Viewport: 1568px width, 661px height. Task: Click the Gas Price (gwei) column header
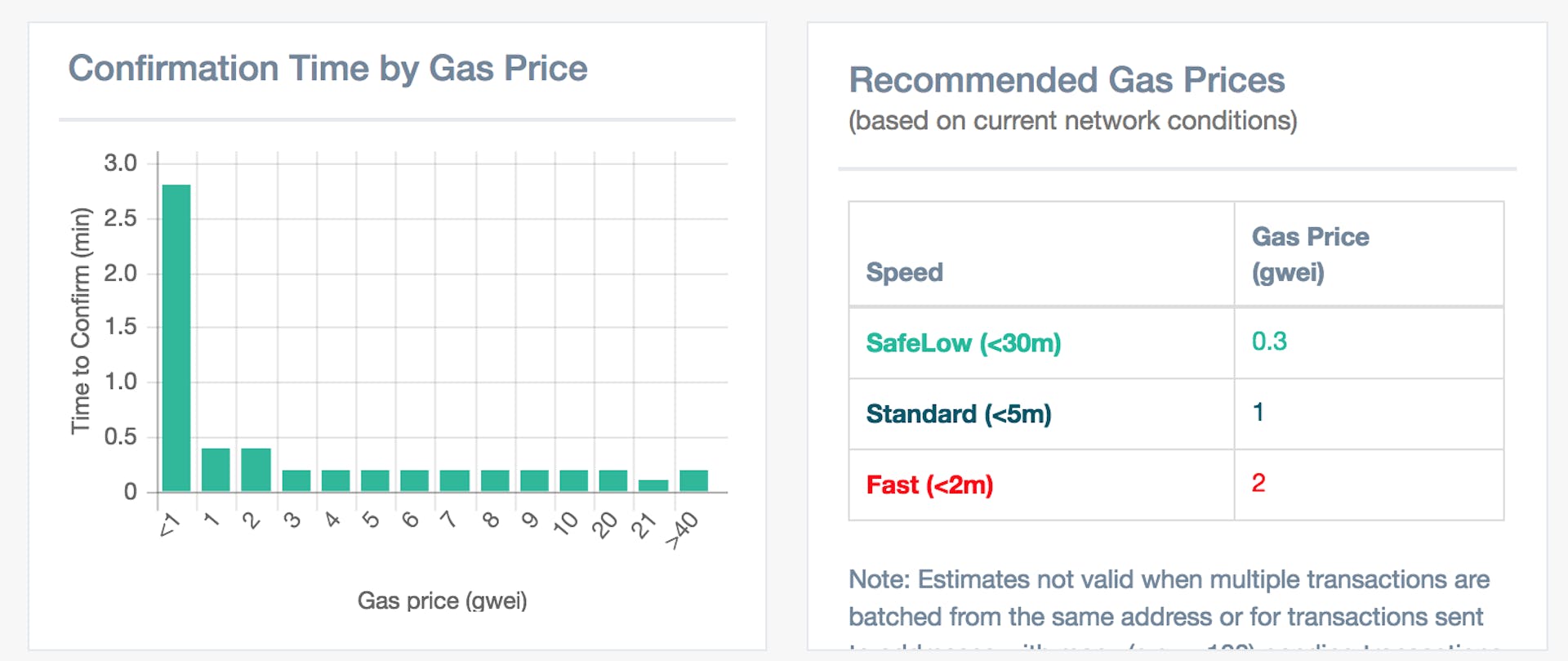click(x=1310, y=254)
